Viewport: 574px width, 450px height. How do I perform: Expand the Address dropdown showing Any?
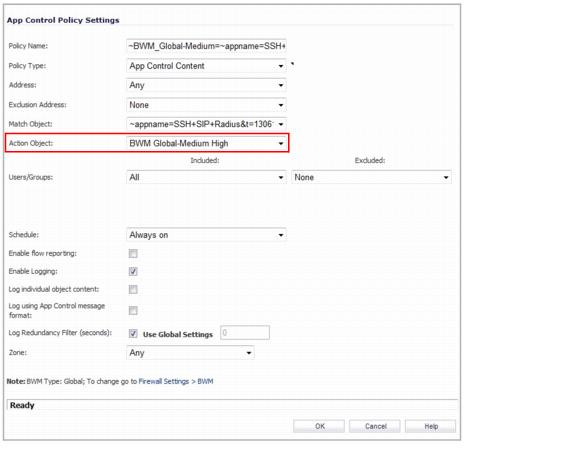(206, 85)
